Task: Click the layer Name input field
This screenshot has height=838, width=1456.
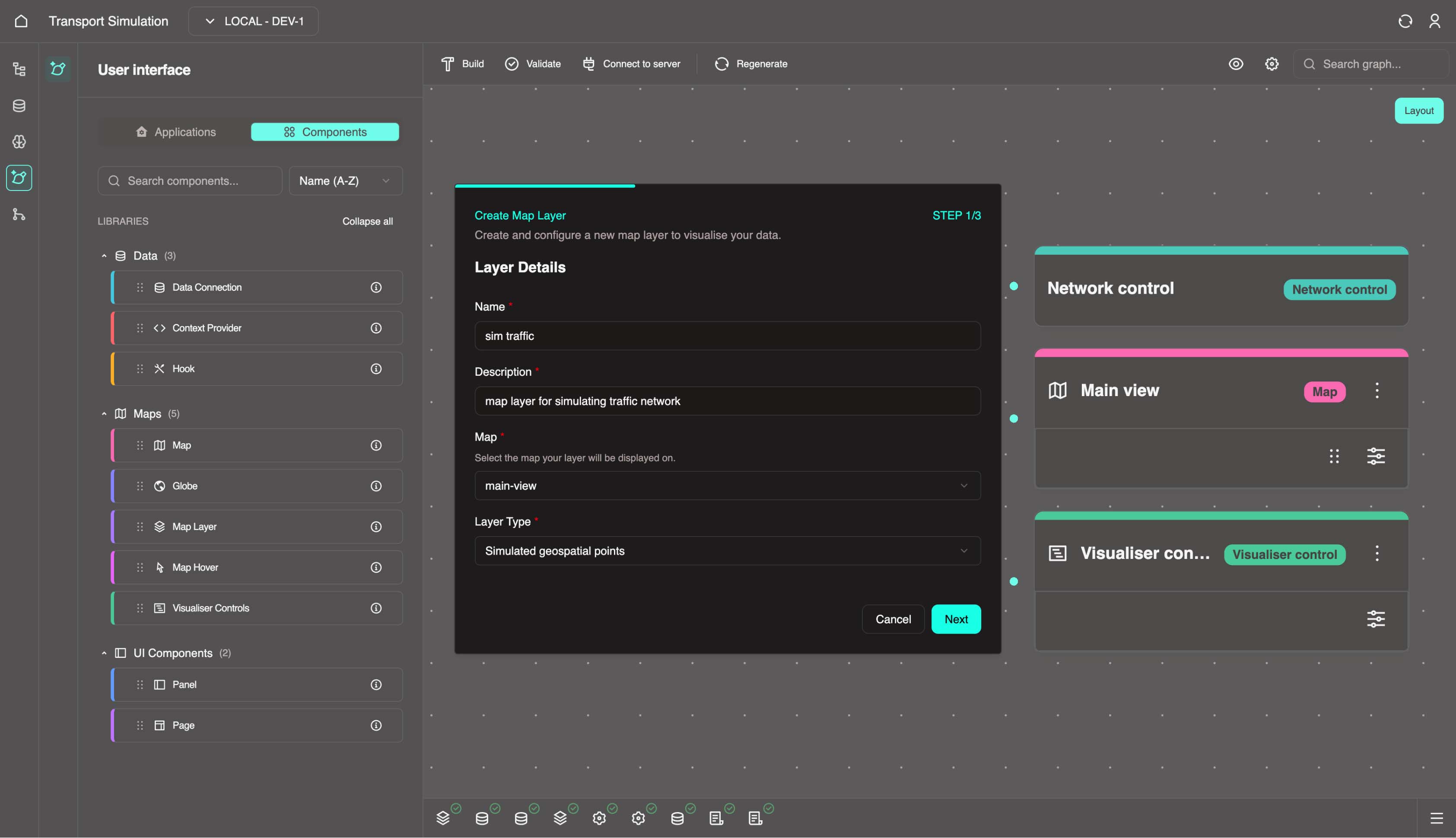Action: pos(728,336)
